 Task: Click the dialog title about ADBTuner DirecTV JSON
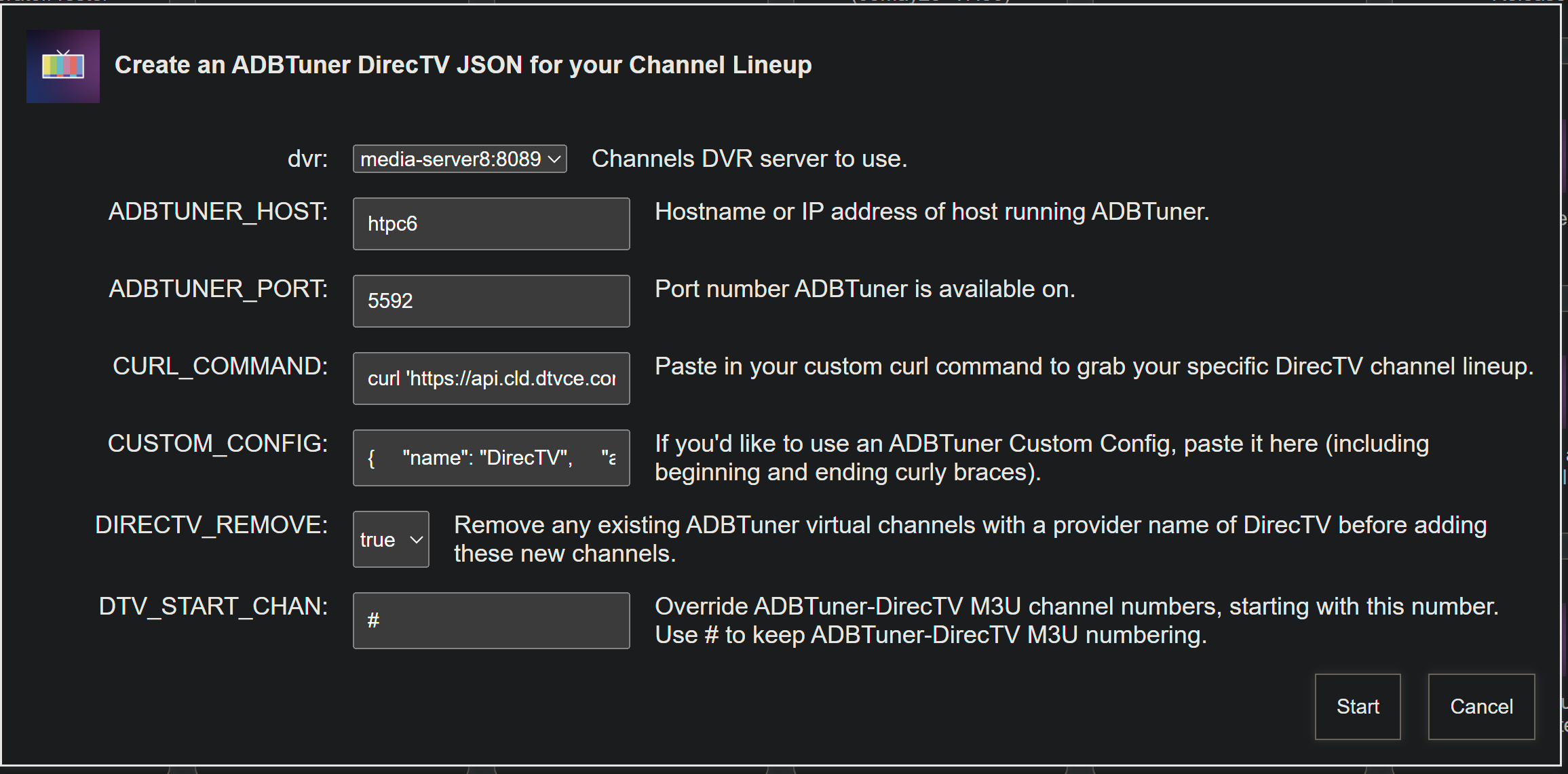tap(463, 65)
